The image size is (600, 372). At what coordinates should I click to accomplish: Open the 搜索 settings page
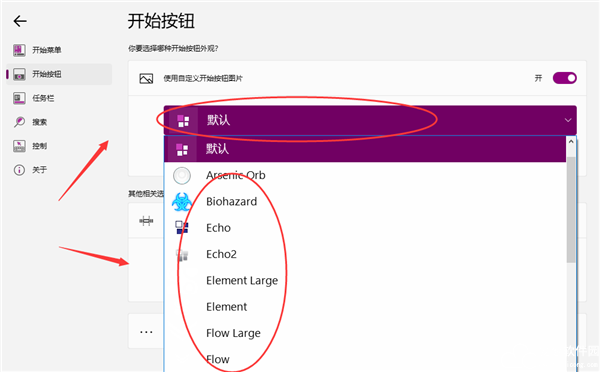pos(59,122)
